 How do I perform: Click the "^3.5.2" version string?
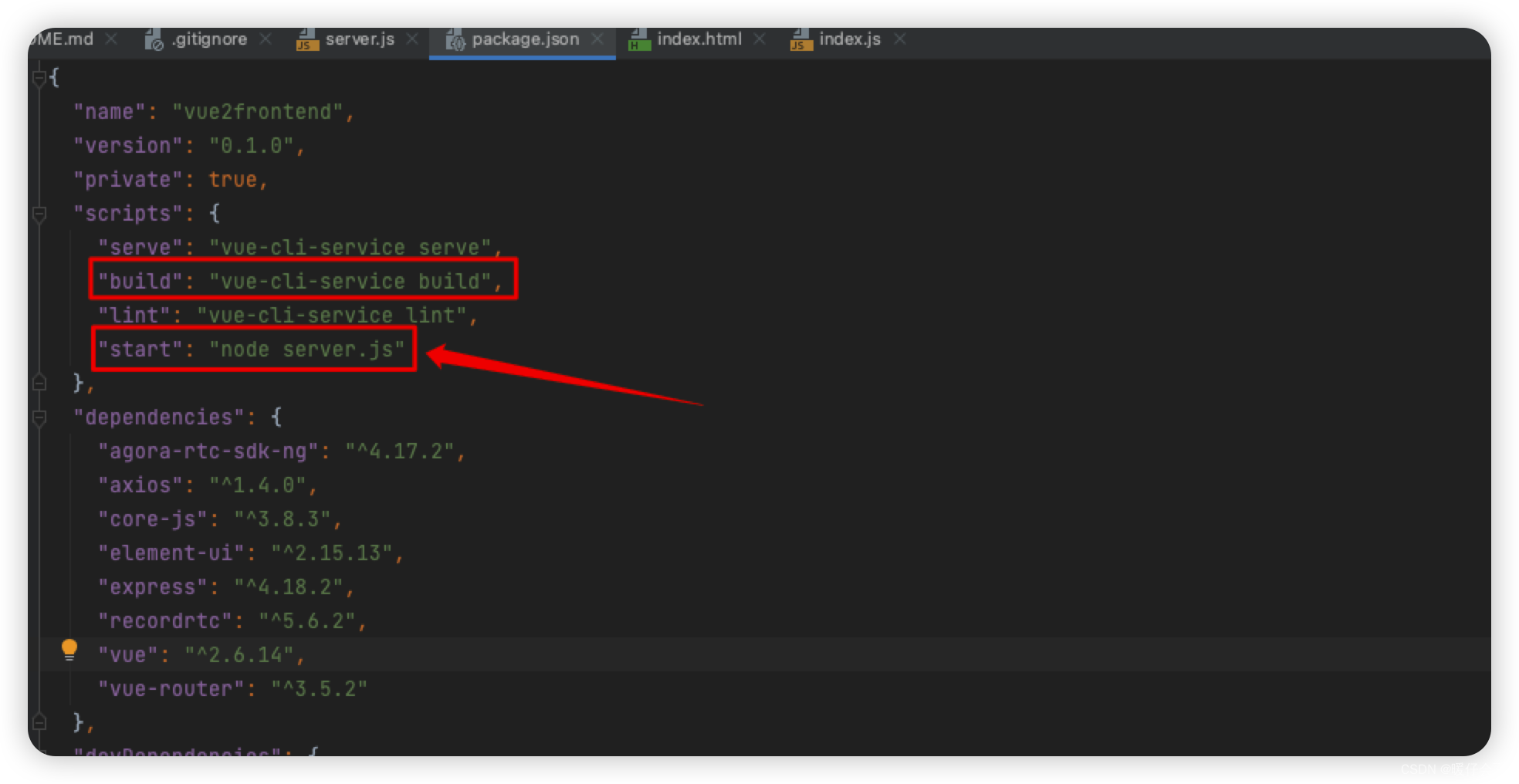pos(320,689)
